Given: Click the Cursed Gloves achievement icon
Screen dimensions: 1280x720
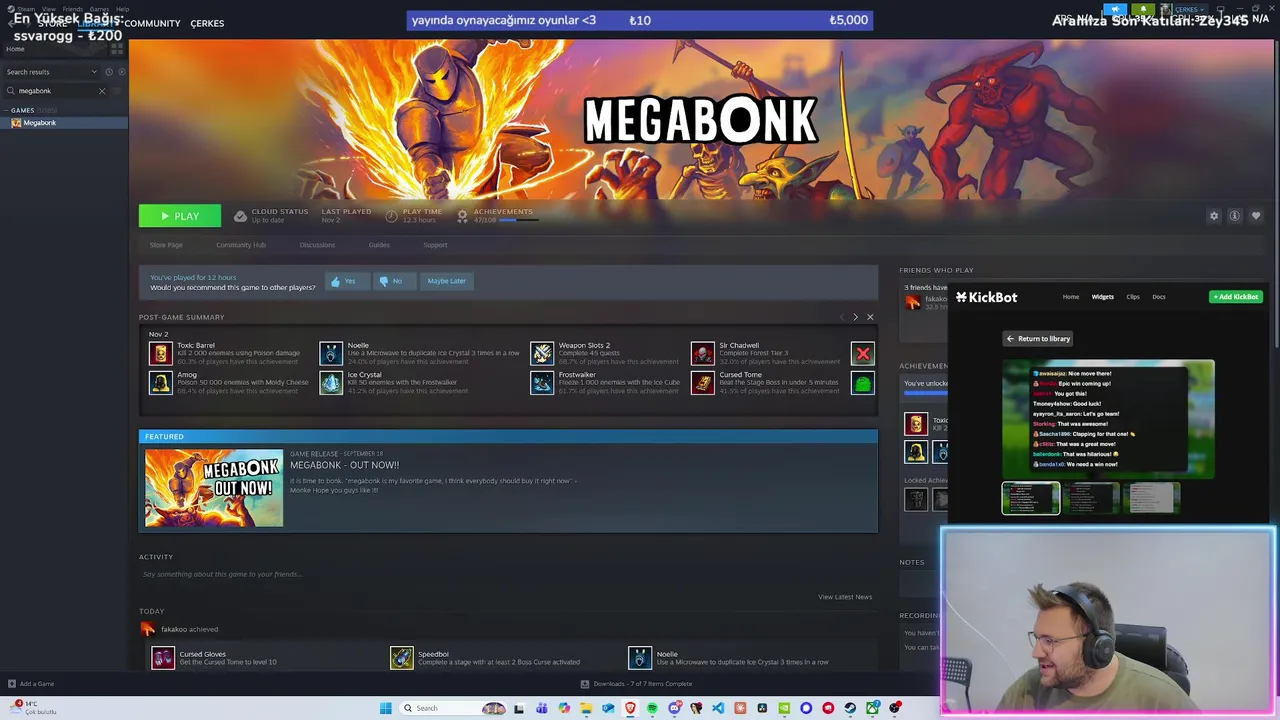Looking at the screenshot, I should 163,657.
